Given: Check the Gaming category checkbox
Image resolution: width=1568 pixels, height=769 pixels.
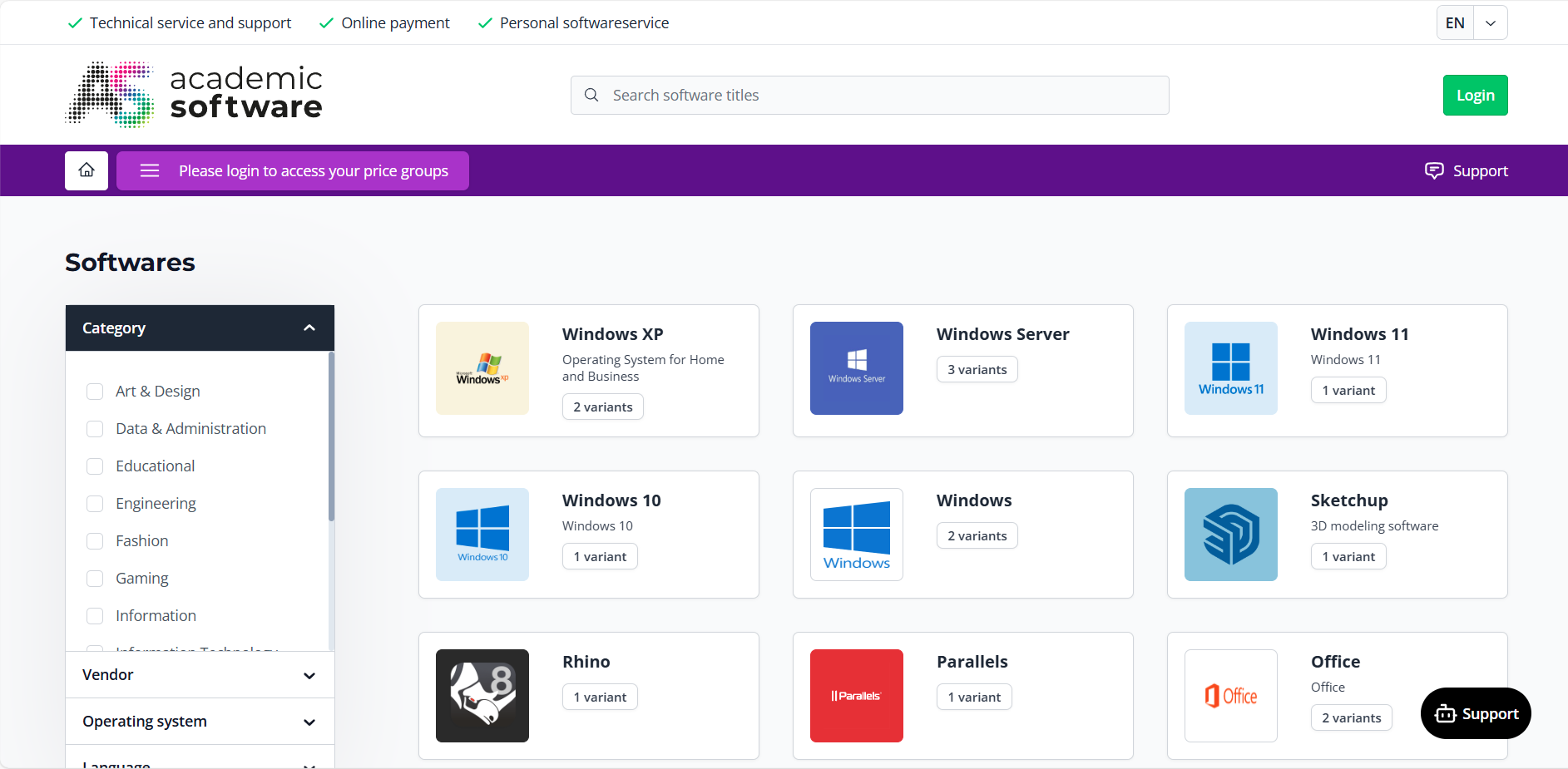Looking at the screenshot, I should click(x=95, y=578).
